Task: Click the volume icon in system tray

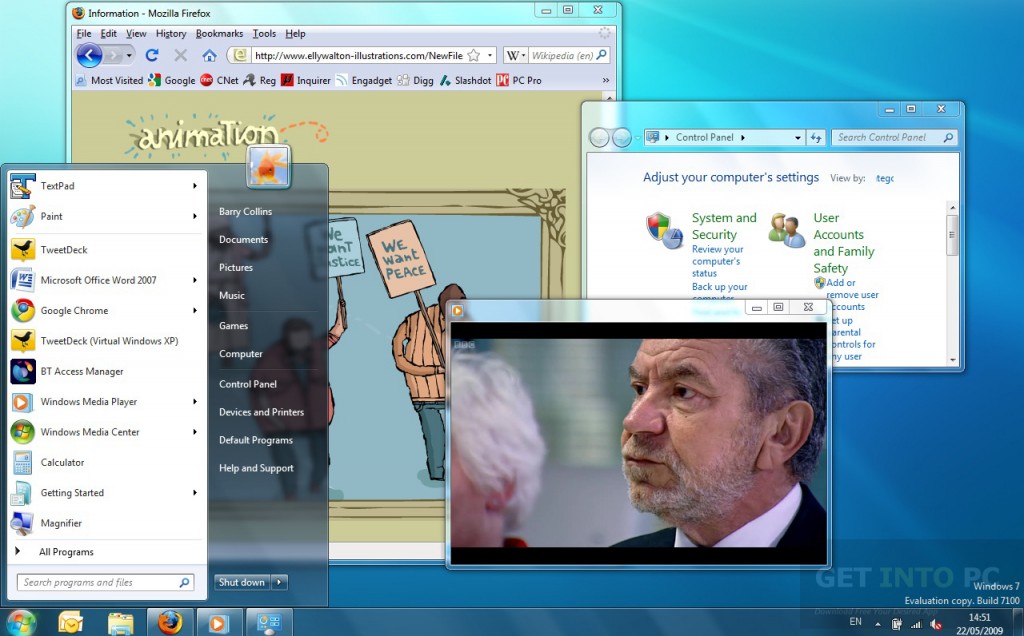Action: click(935, 624)
